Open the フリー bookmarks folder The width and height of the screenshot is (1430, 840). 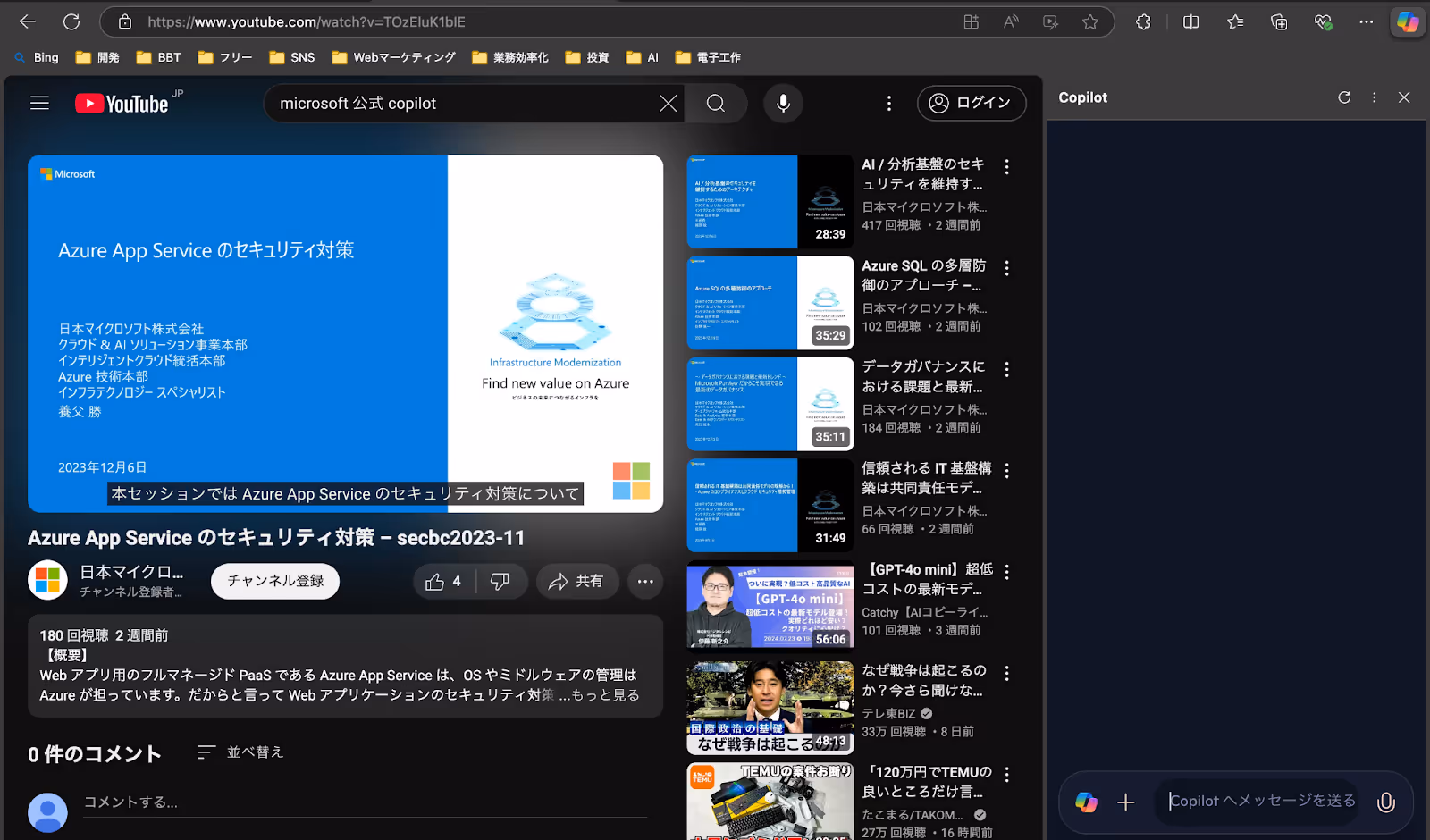tap(224, 57)
